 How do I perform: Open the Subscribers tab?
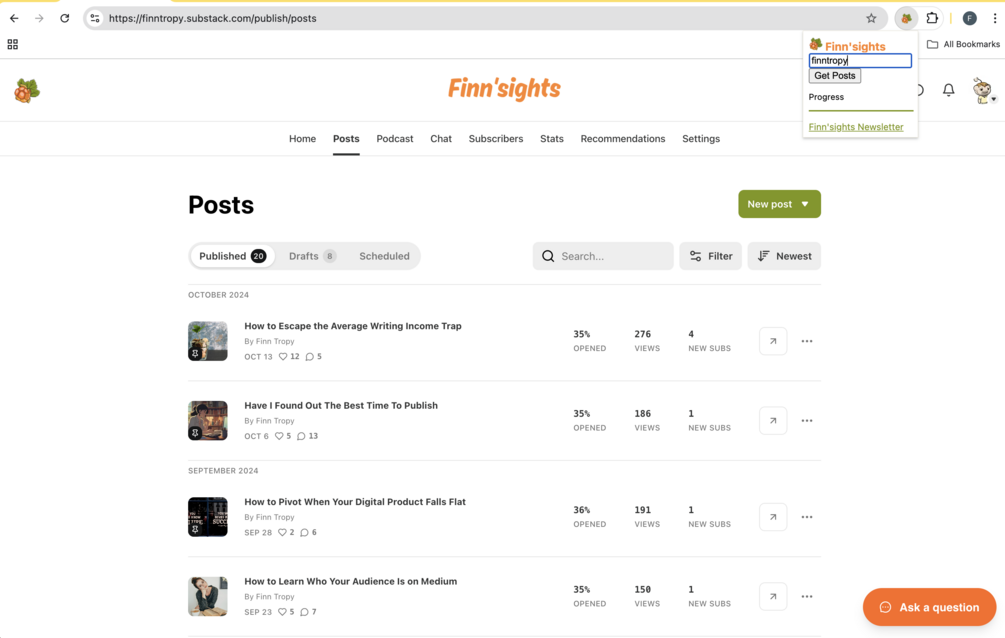495,139
